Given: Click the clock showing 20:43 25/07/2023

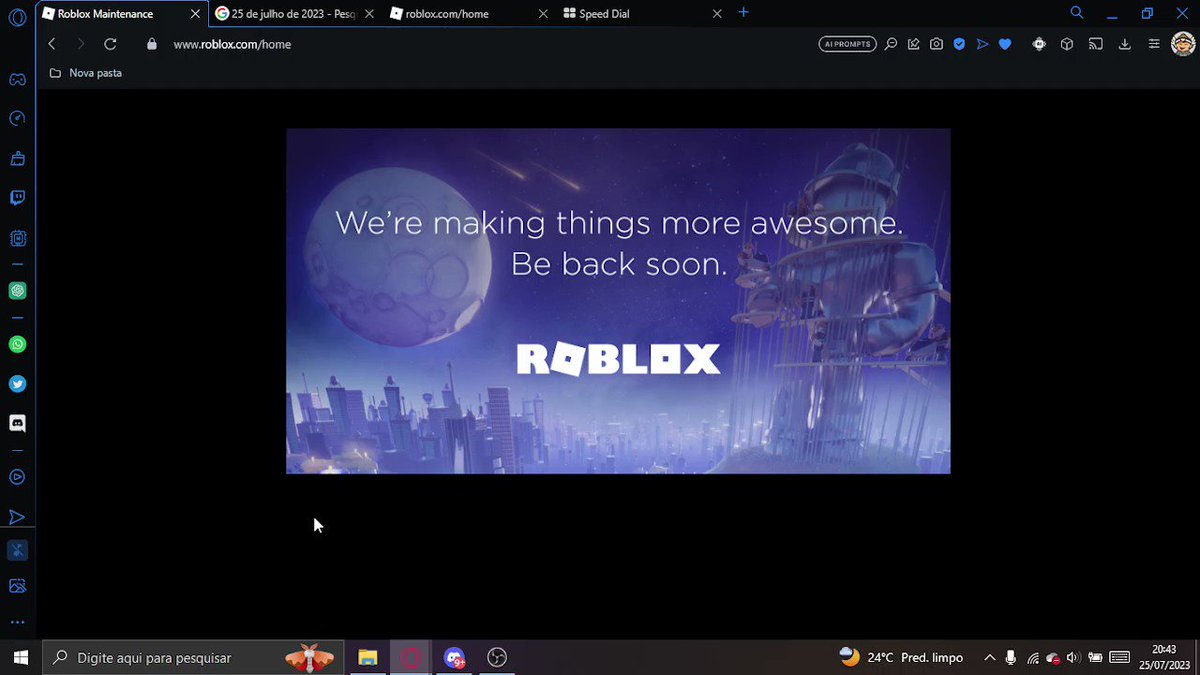Looking at the screenshot, I should point(1164,657).
